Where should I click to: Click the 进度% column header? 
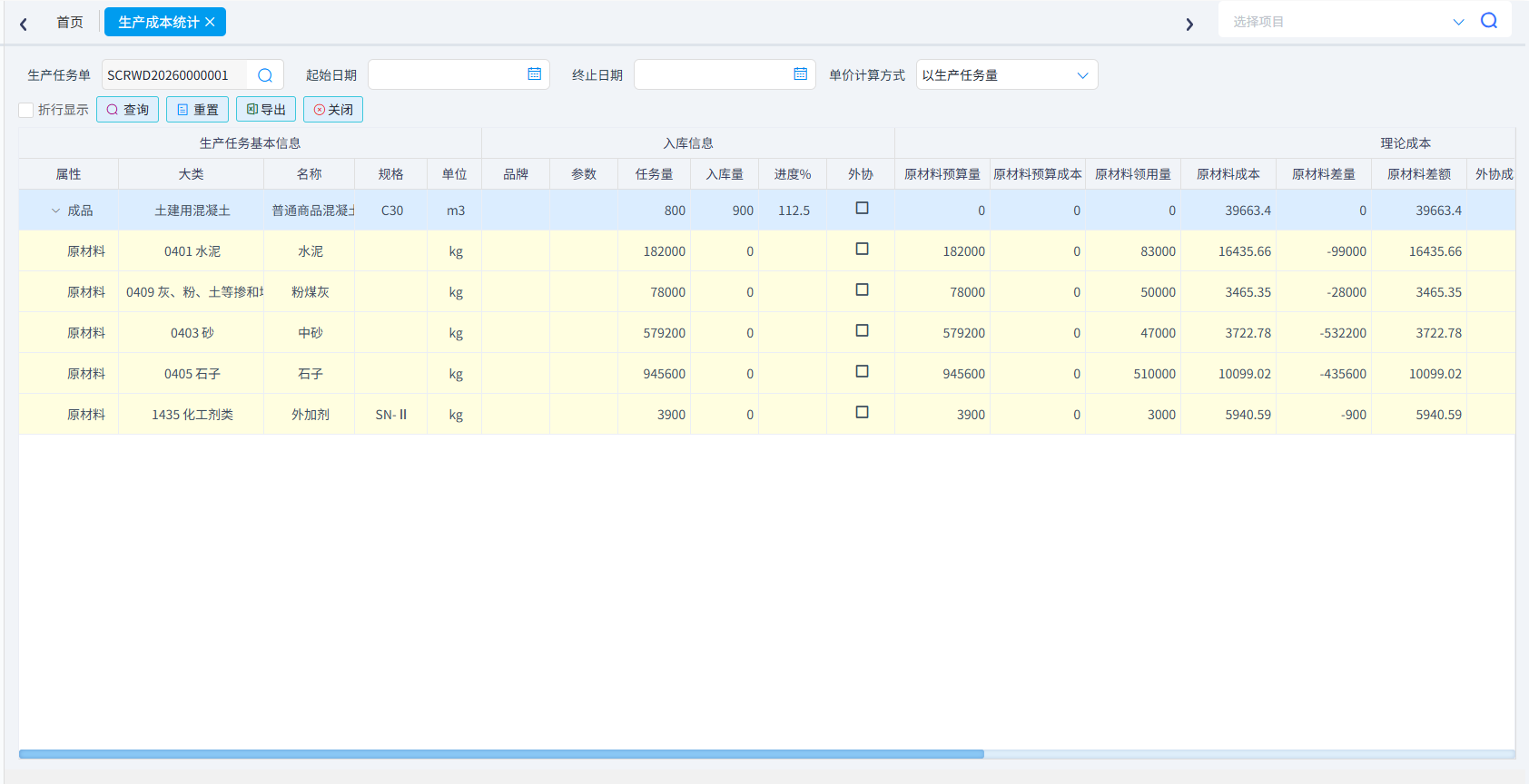tap(793, 174)
